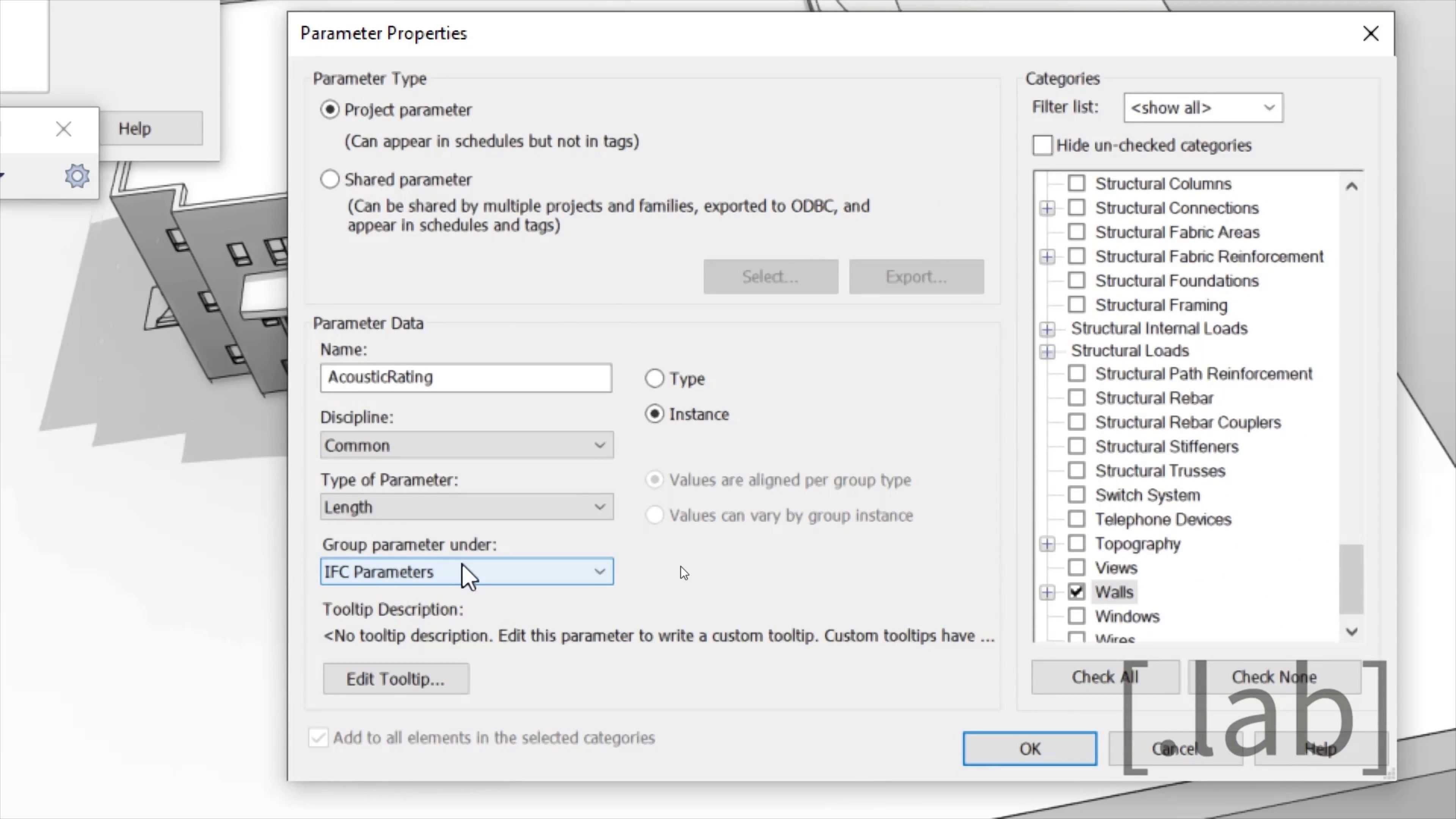The image size is (1456, 819).
Task: Open the Discipline dropdown
Action: pyautogui.click(x=466, y=446)
